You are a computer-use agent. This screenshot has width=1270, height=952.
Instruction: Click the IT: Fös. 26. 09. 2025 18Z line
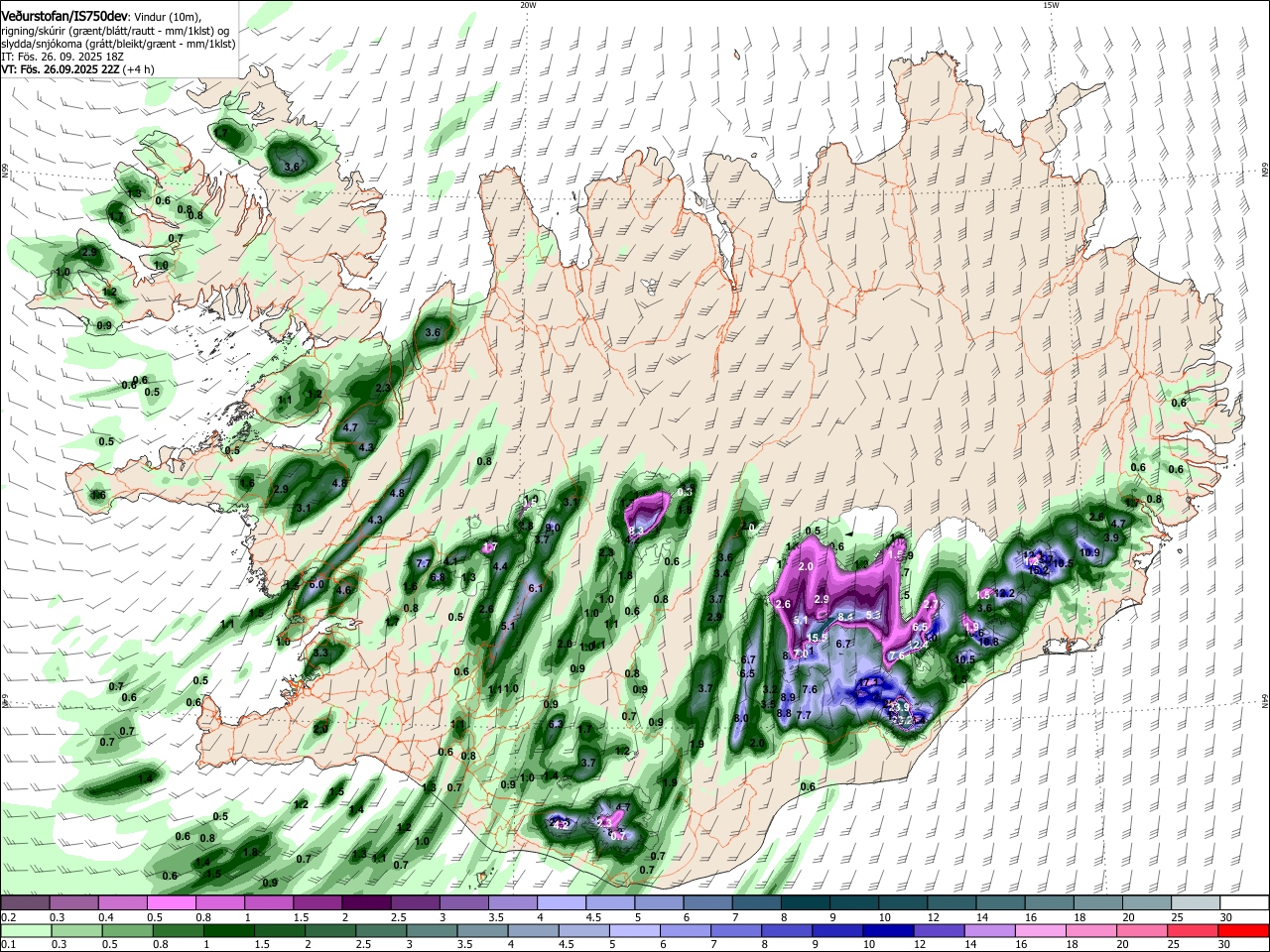pyautogui.click(x=63, y=57)
